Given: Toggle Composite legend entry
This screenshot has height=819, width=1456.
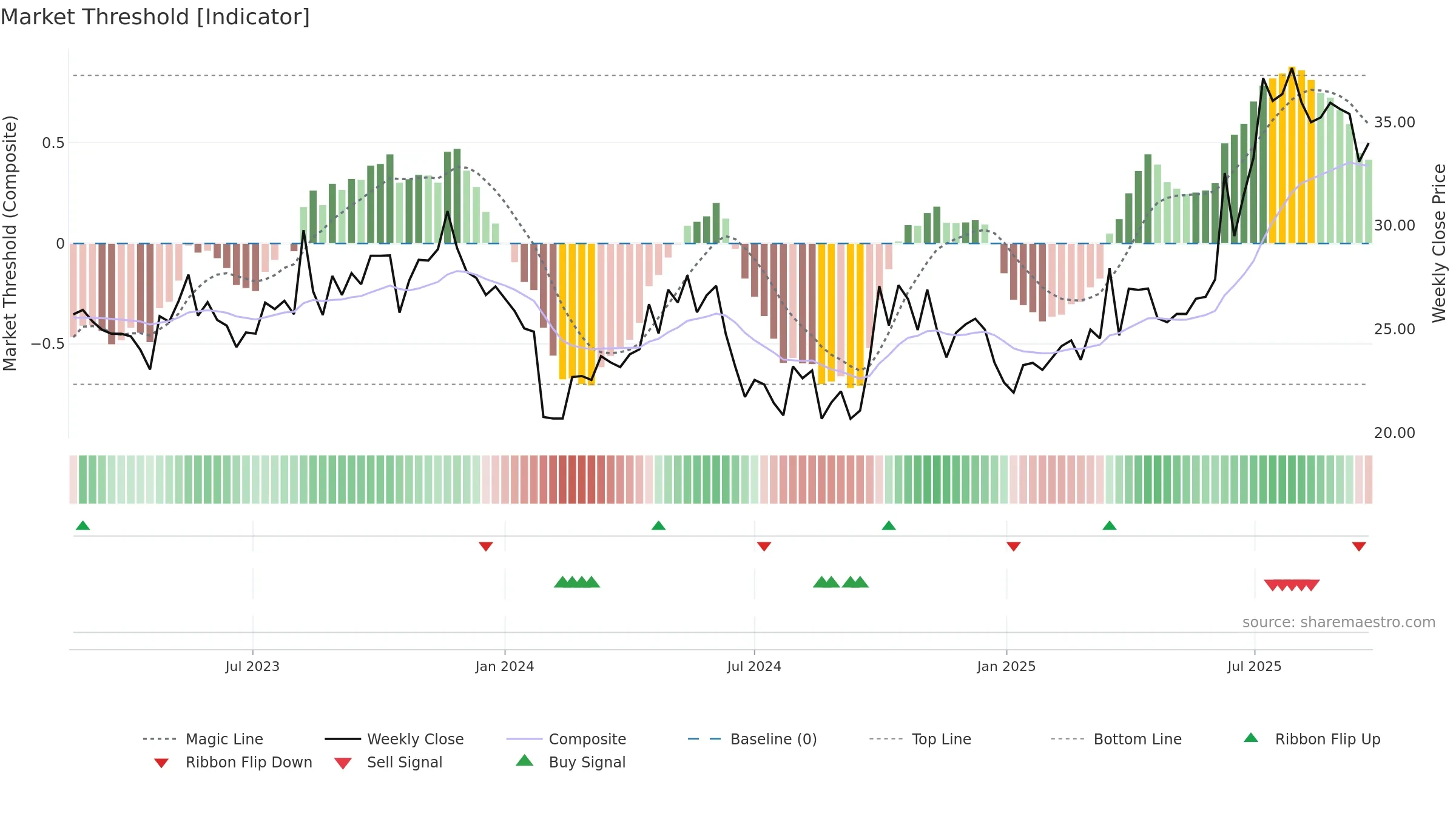Looking at the screenshot, I should (x=566, y=739).
